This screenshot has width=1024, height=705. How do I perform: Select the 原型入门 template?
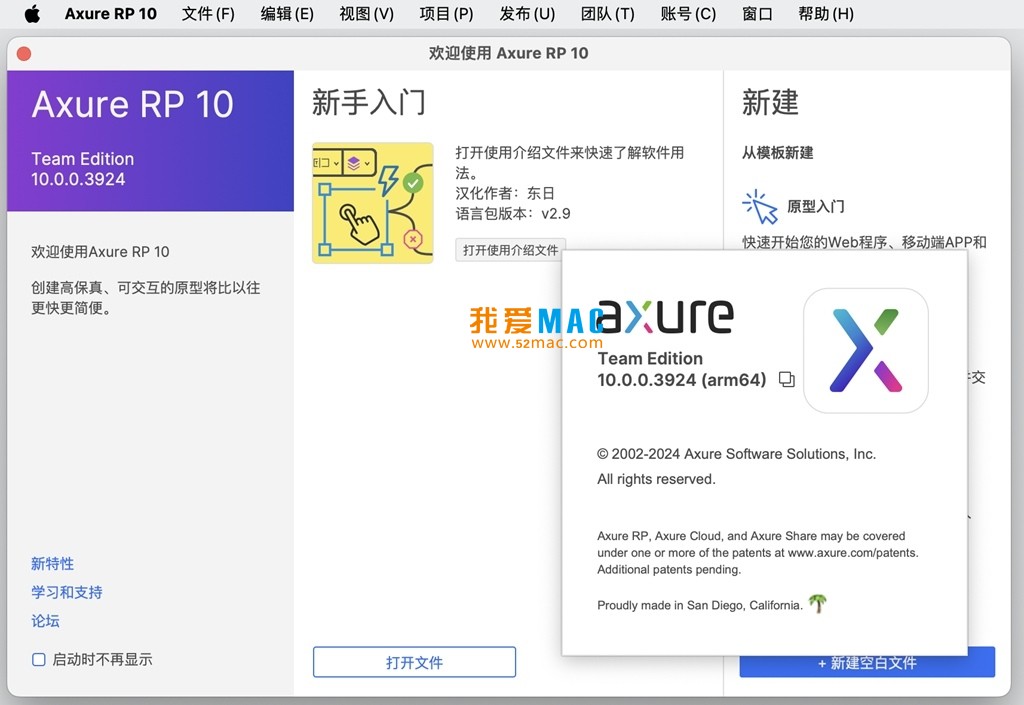point(815,207)
